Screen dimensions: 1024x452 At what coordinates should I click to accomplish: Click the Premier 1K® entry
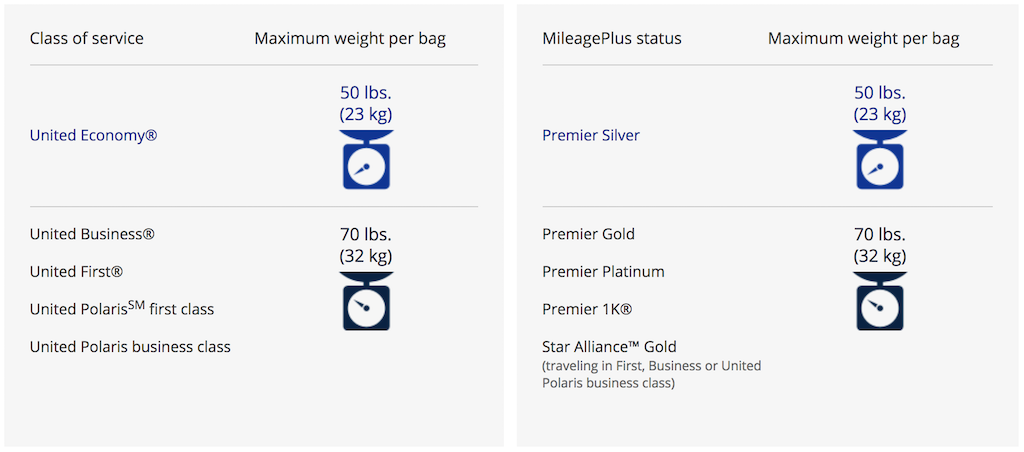(x=587, y=309)
